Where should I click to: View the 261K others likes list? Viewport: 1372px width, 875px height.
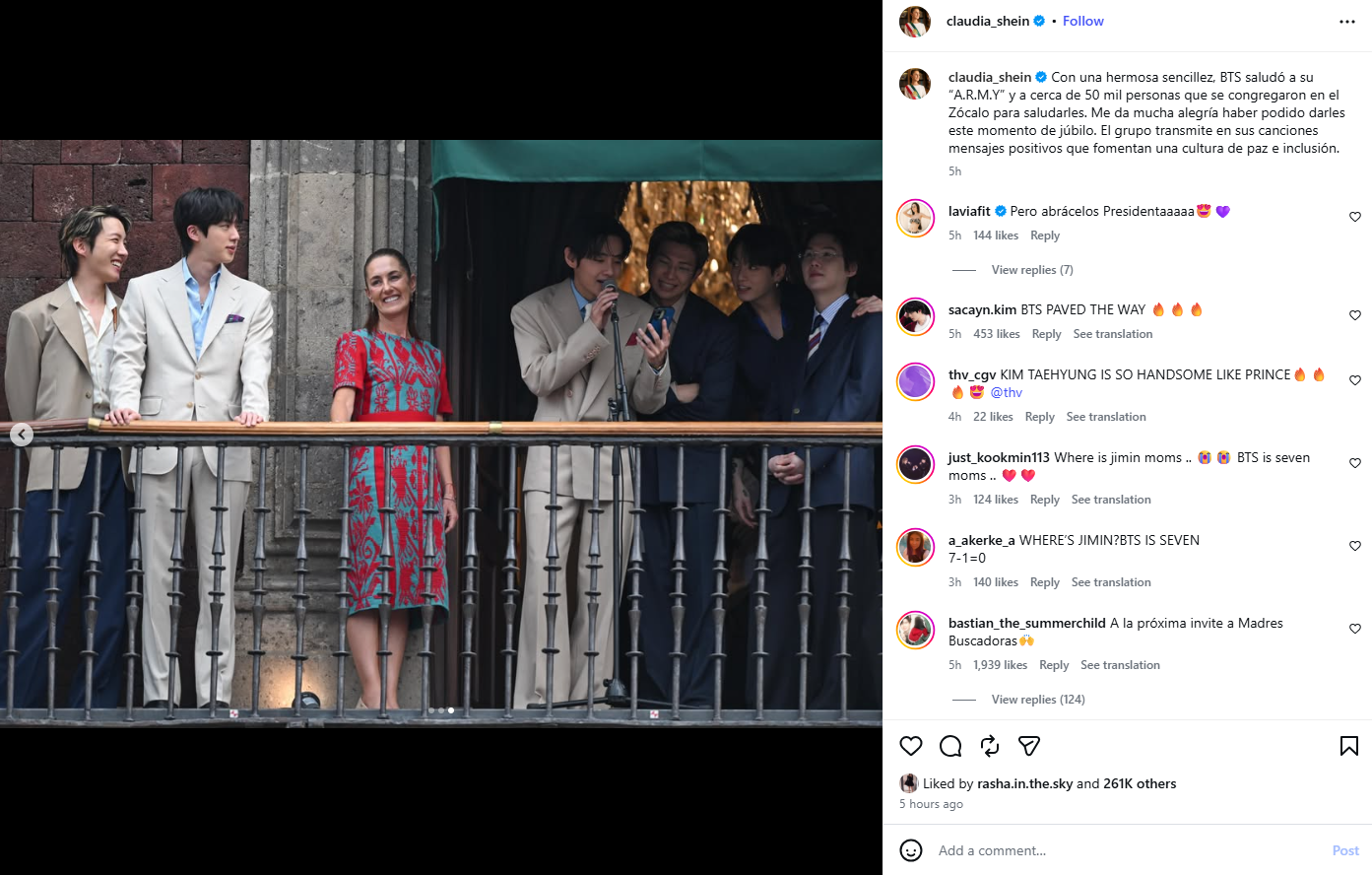[1140, 784]
